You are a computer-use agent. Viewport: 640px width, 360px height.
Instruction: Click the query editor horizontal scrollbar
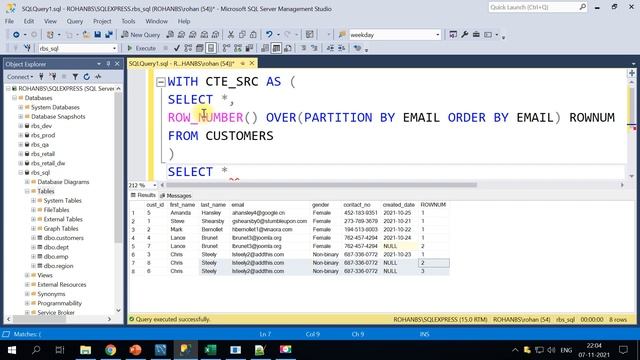point(321,185)
